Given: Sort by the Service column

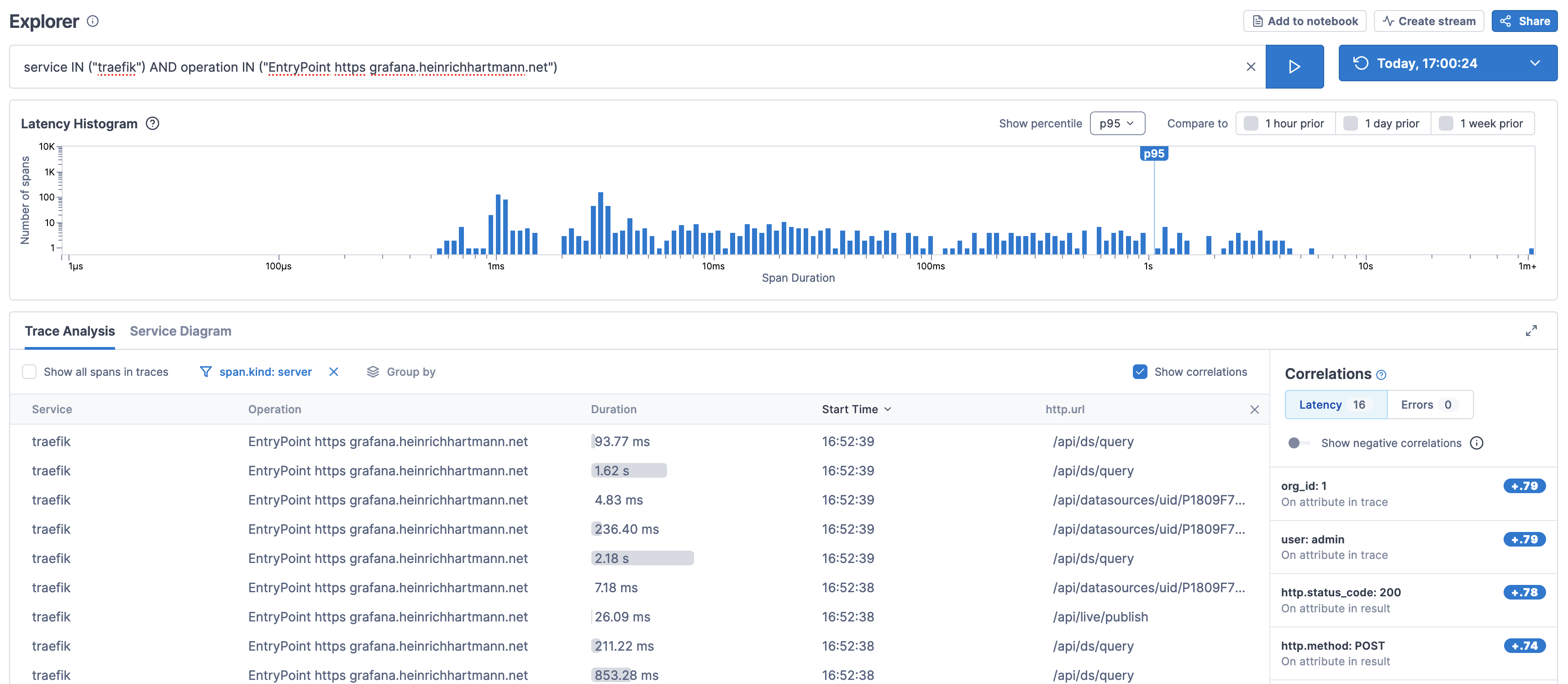Looking at the screenshot, I should [x=52, y=410].
